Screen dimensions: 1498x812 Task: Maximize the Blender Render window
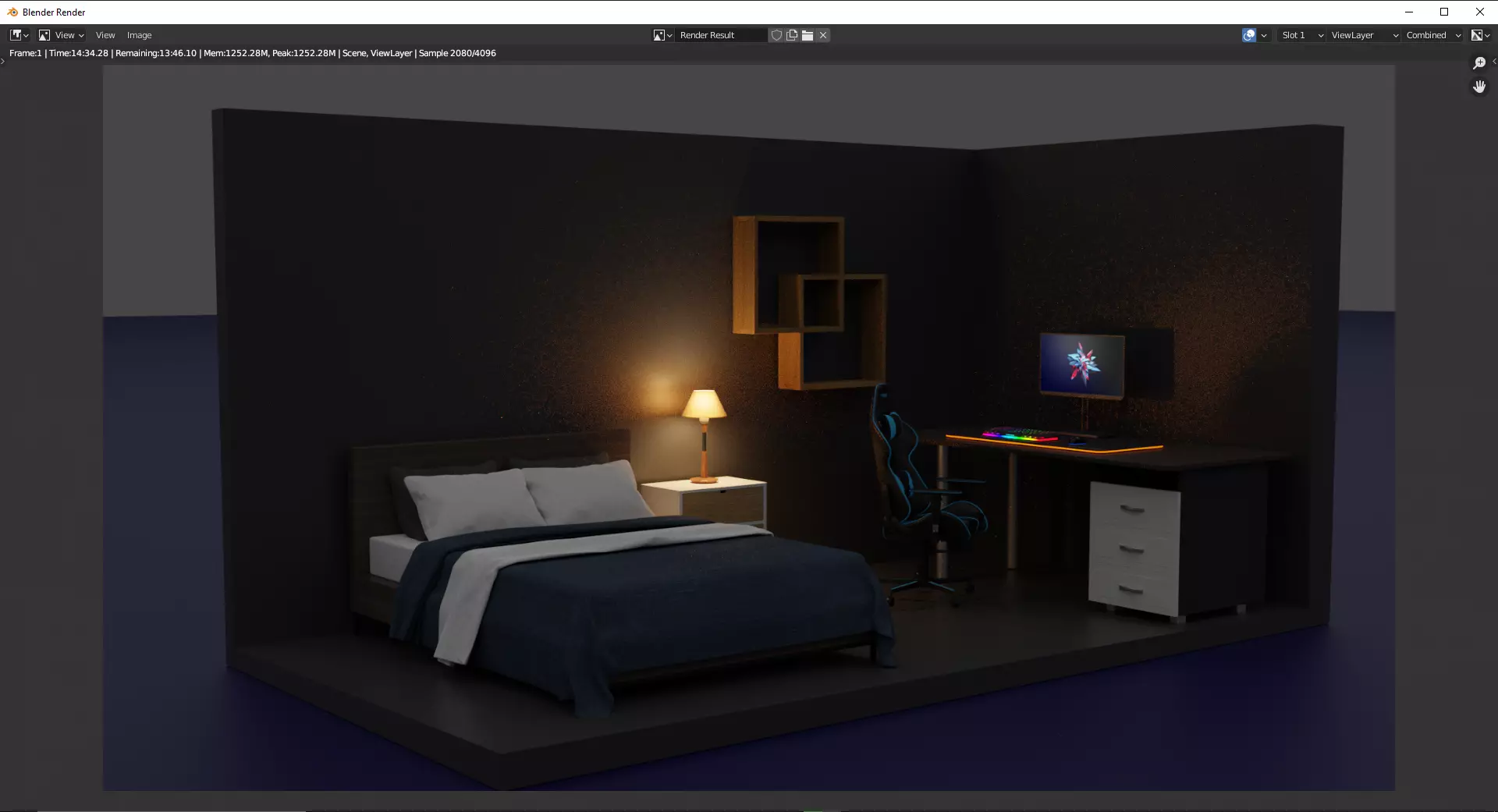[1444, 12]
